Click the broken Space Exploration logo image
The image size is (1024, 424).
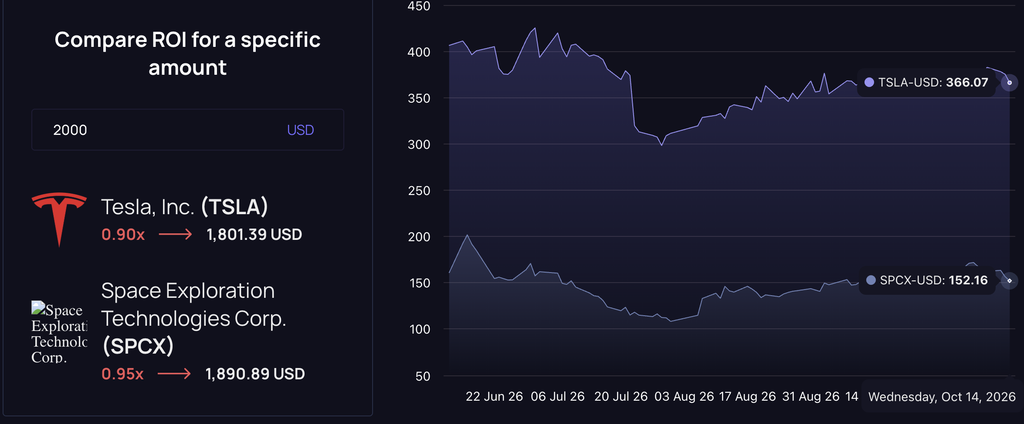(x=59, y=332)
